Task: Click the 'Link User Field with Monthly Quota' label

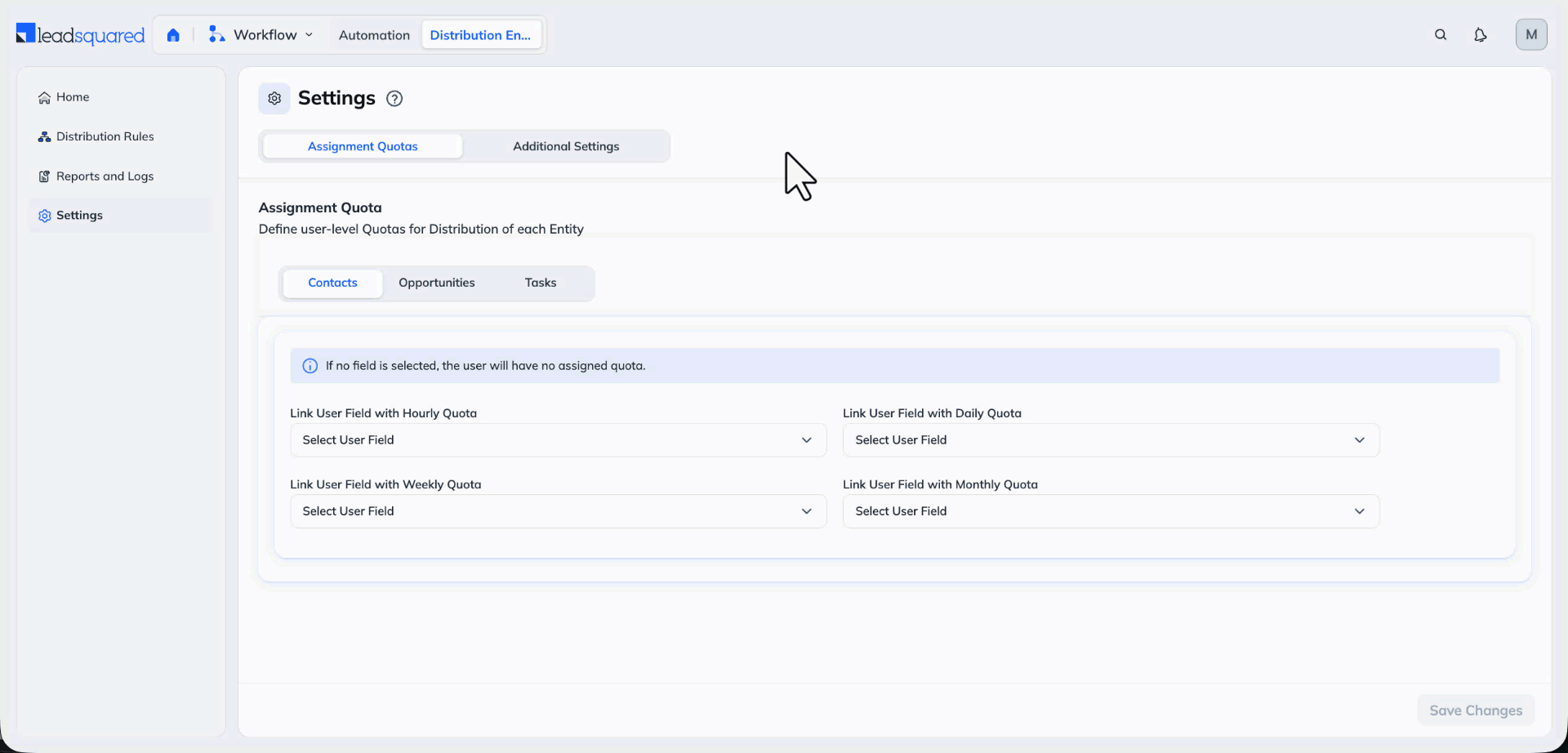Action: pyautogui.click(x=940, y=484)
